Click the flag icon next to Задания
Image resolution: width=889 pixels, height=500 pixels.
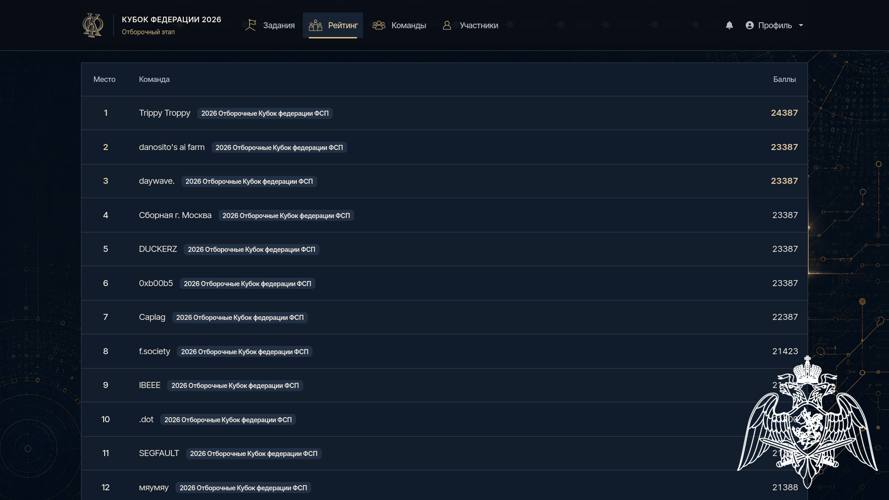pyautogui.click(x=251, y=25)
